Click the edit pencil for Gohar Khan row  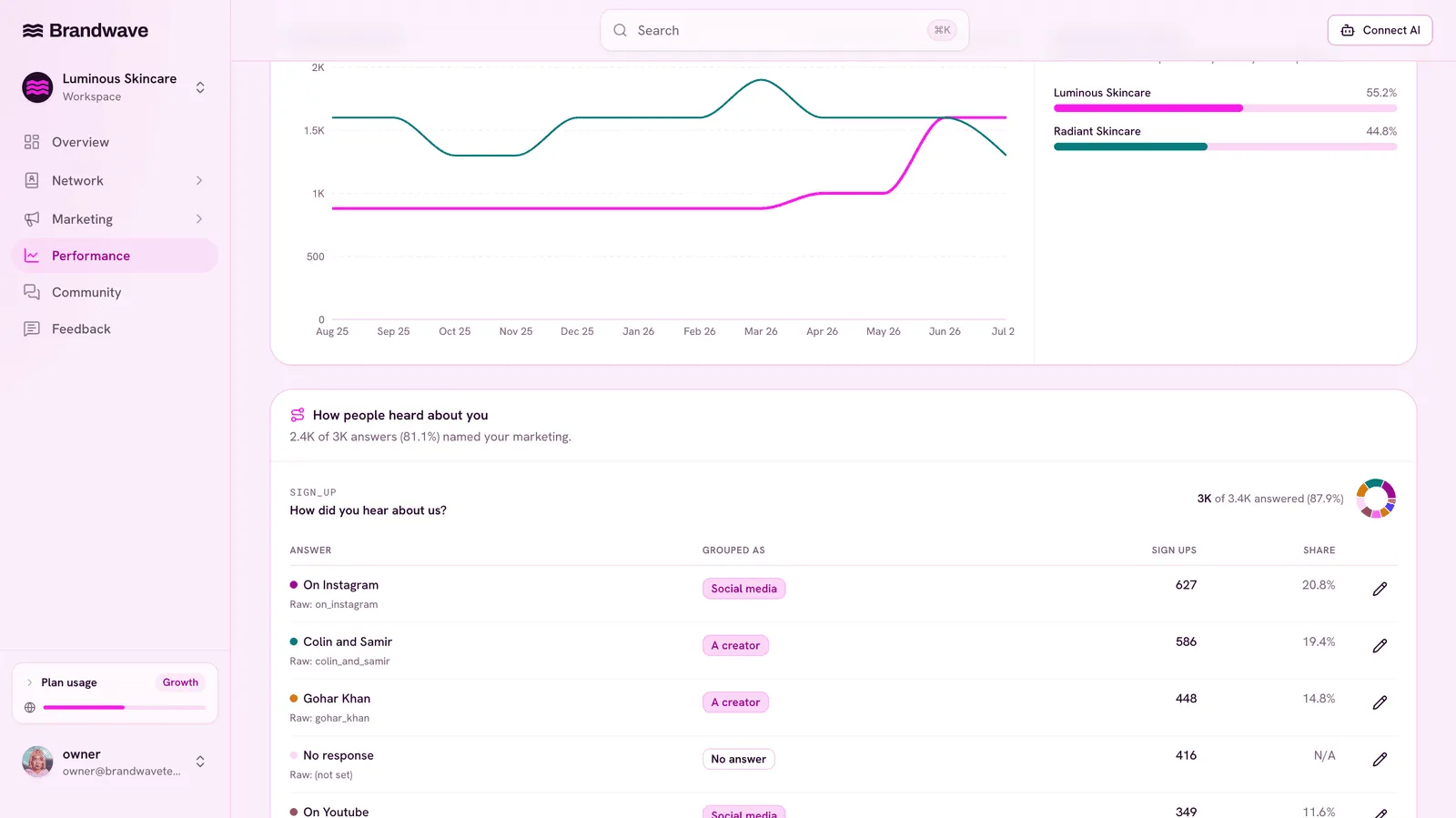(x=1380, y=702)
